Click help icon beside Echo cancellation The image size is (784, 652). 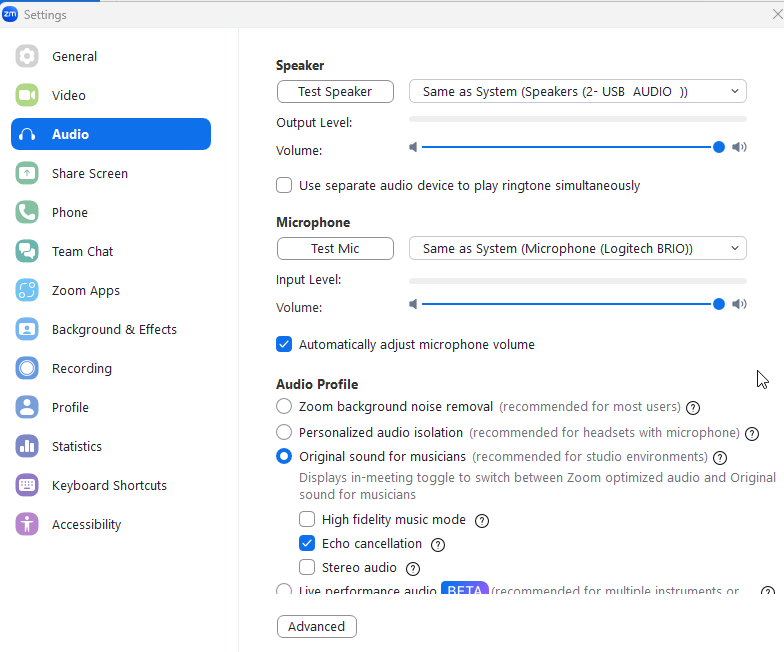[x=438, y=545]
